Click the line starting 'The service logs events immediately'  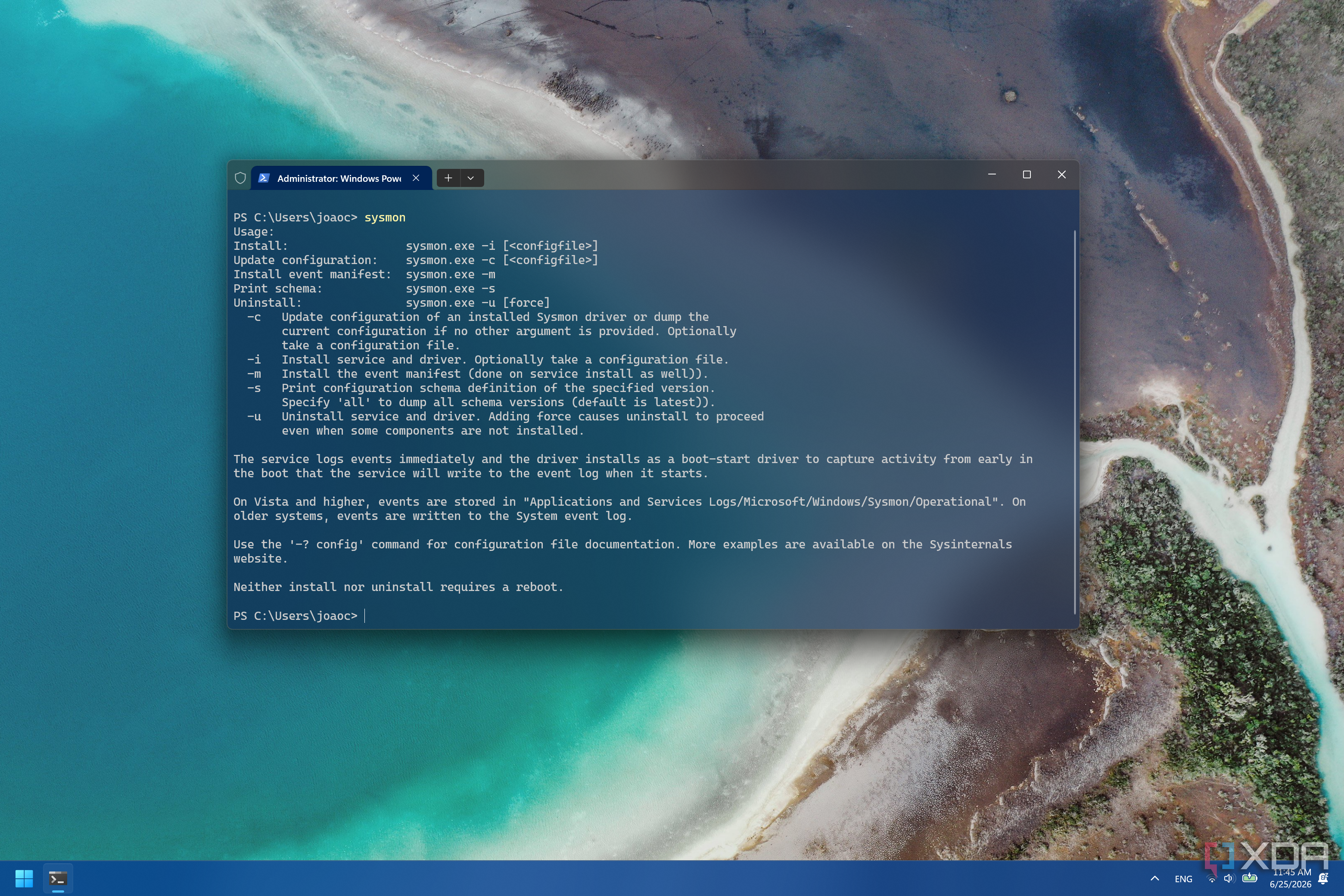tap(632, 460)
